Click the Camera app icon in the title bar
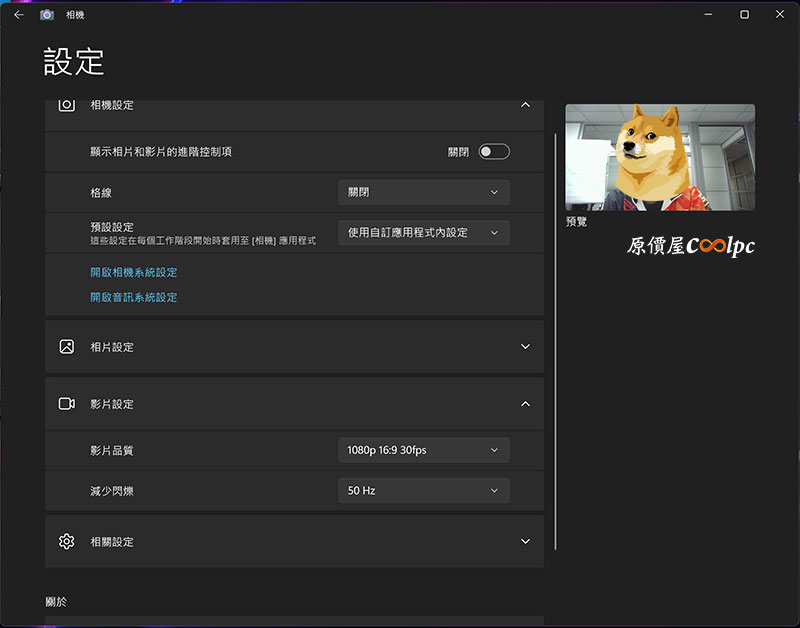 (x=47, y=15)
